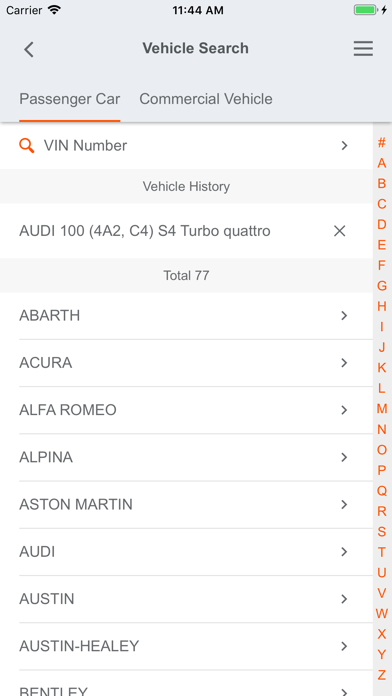Click the VIN Number search field
Viewport: 392px width, 696px height.
pyautogui.click(x=186, y=146)
